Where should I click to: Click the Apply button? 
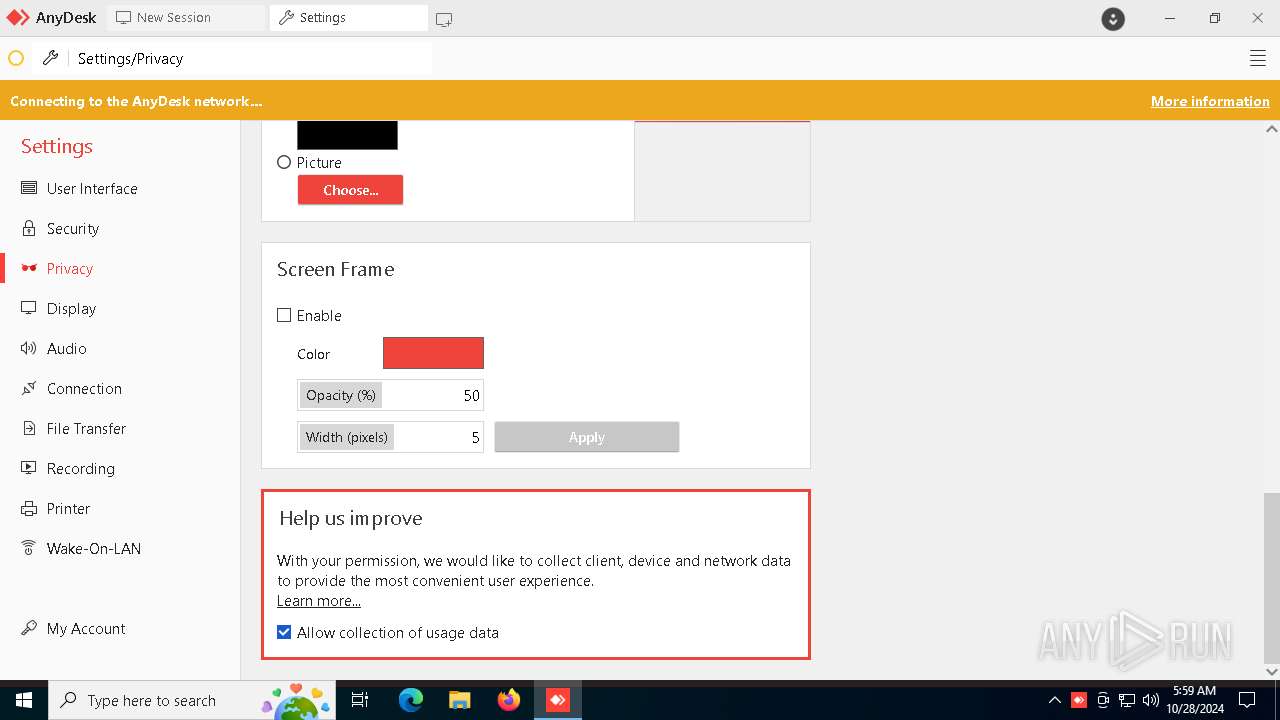tap(587, 437)
